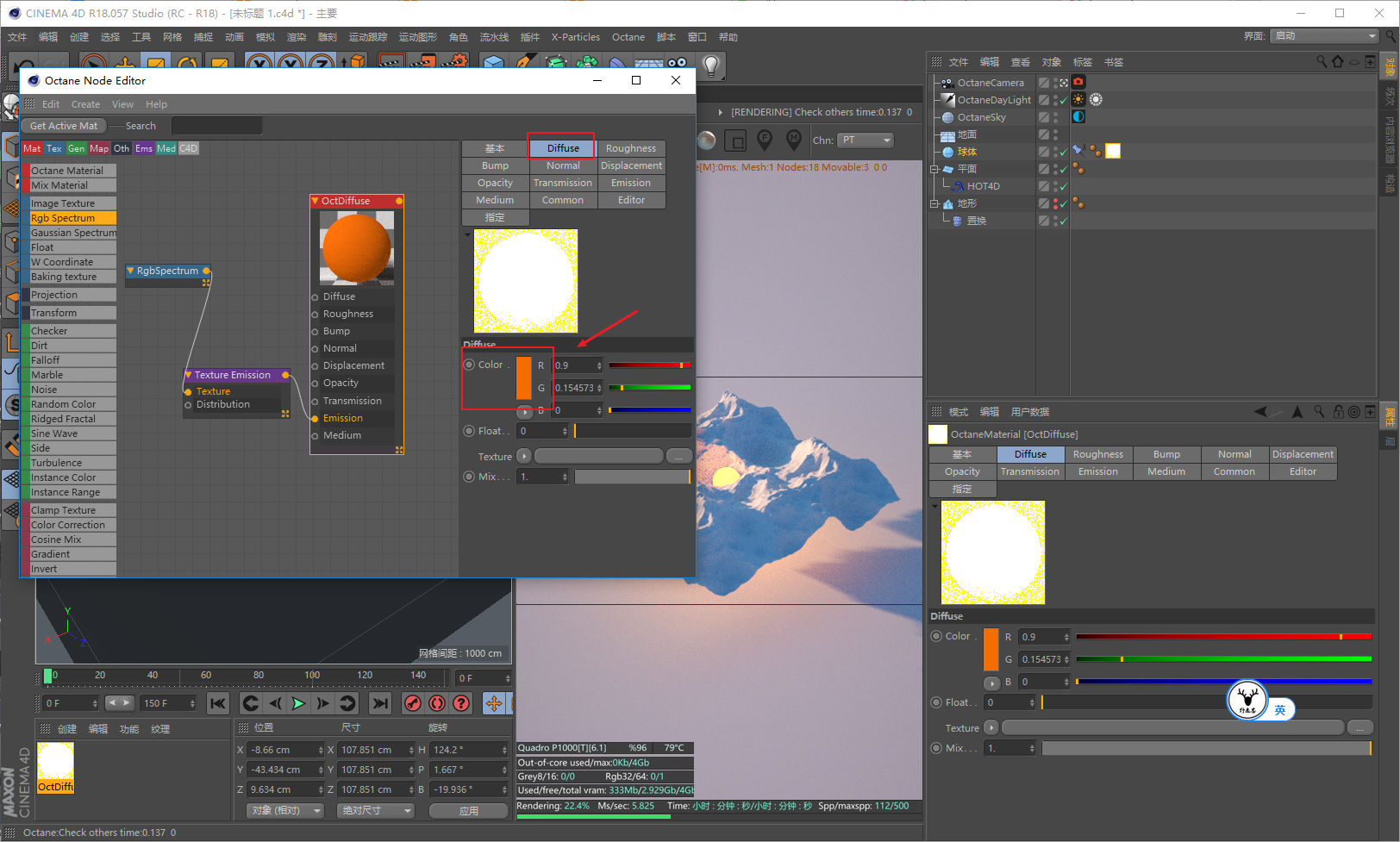Click Get Active Mat button
This screenshot has height=842, width=1400.
pyautogui.click(x=64, y=126)
